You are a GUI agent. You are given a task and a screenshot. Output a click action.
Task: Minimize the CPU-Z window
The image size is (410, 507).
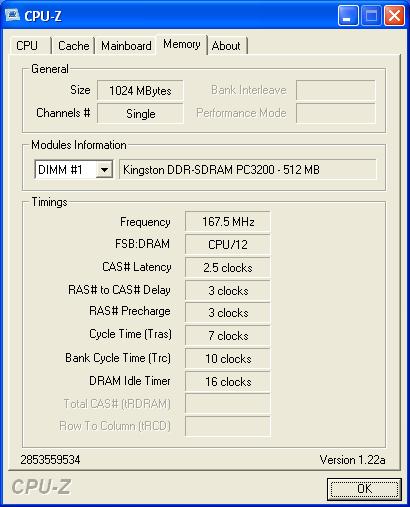click(x=348, y=16)
